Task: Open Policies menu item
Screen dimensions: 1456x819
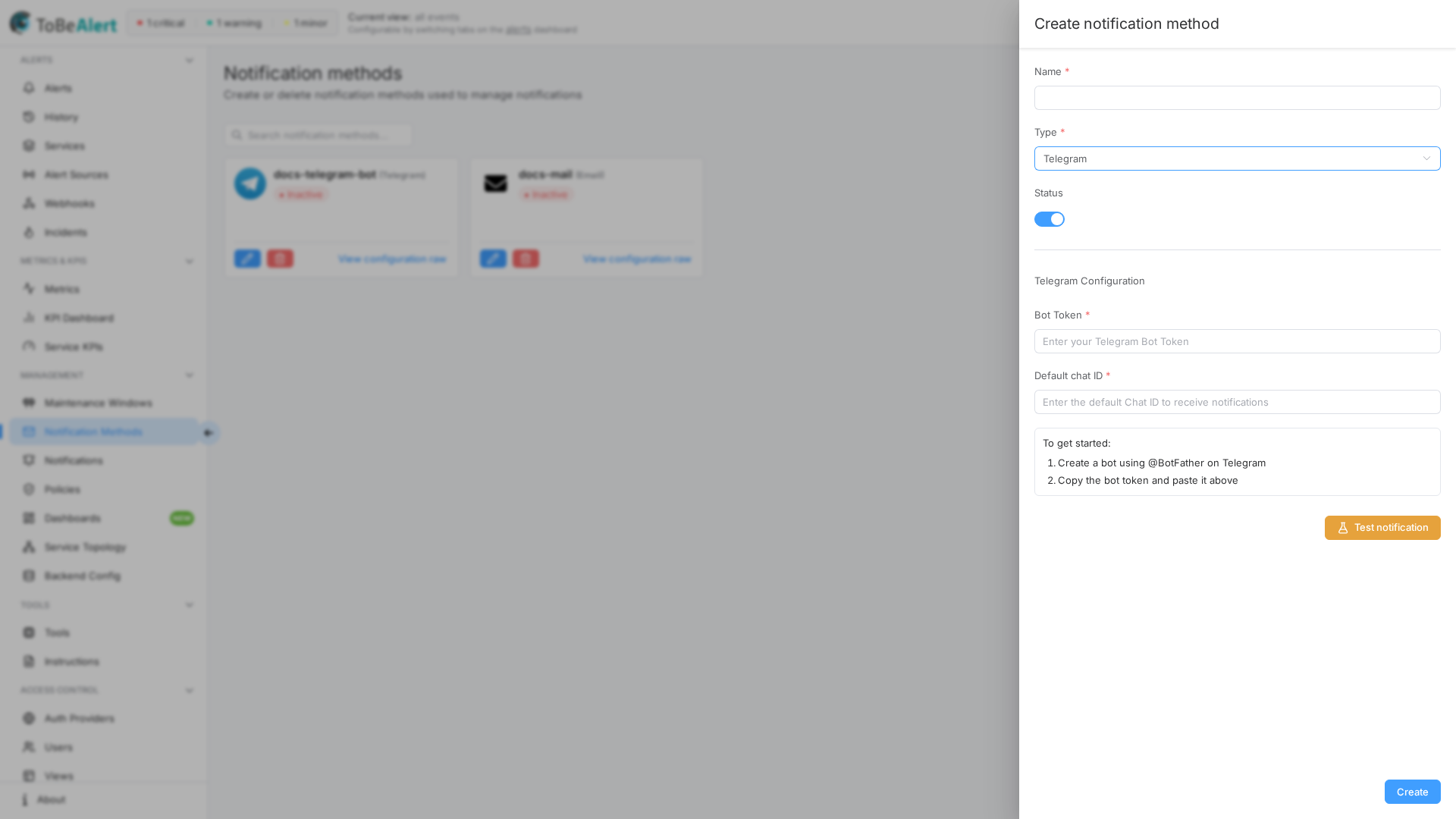Action: [103, 489]
